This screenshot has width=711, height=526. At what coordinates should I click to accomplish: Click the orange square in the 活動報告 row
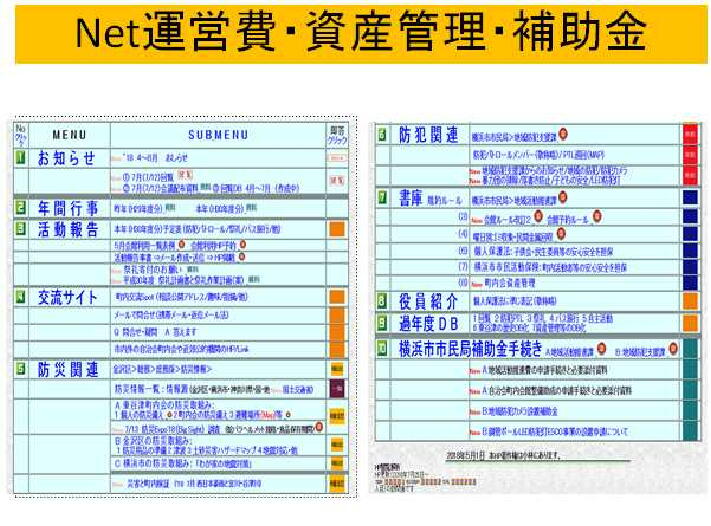[337, 228]
